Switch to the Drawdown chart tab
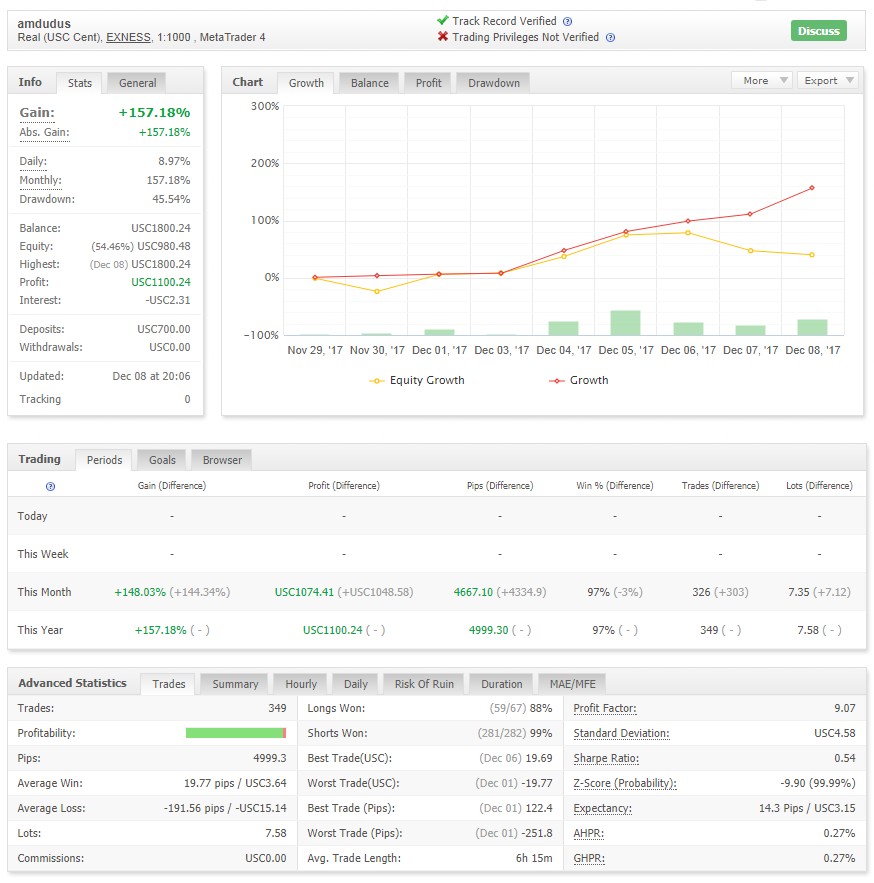 494,83
